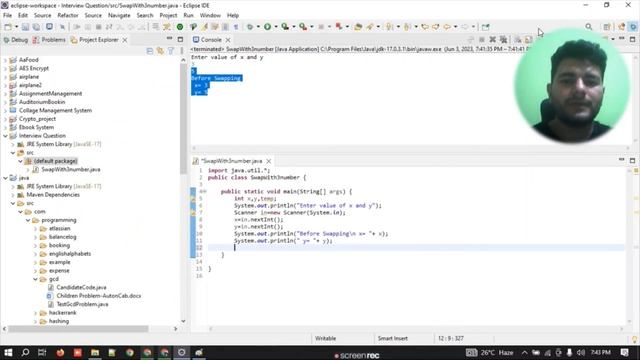Image resolution: width=640 pixels, height=360 pixels.
Task: Toggle Scroll Lock in Console toolbar
Action: (x=529, y=40)
